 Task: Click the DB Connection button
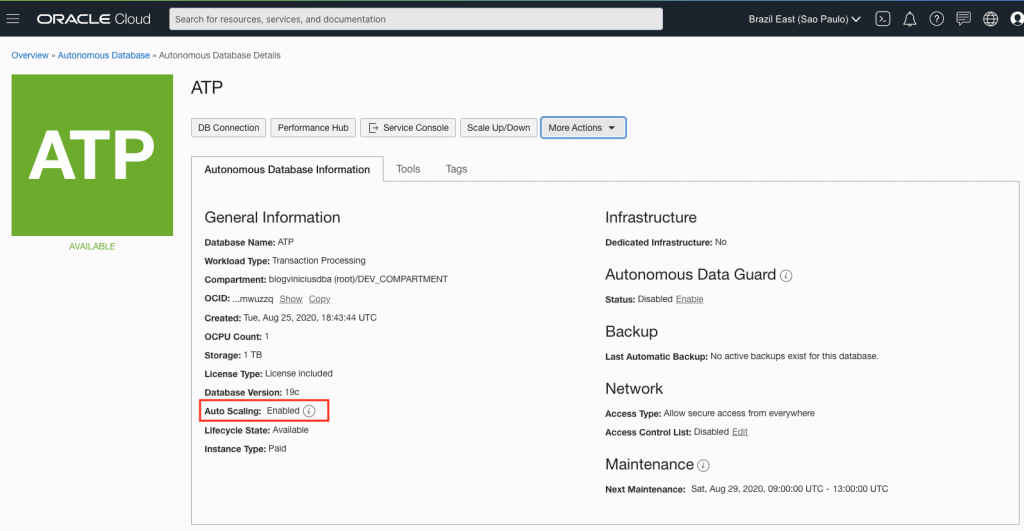click(228, 128)
